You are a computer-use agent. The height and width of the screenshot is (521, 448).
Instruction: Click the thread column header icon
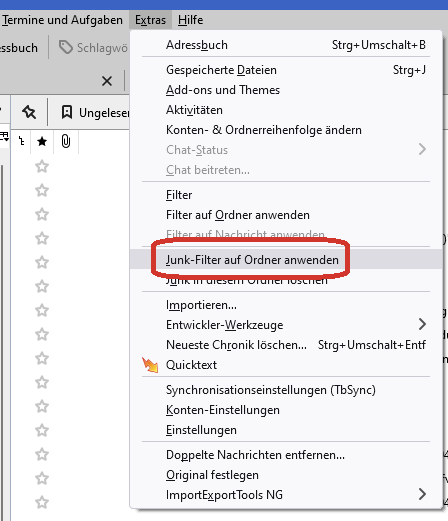coord(22,141)
